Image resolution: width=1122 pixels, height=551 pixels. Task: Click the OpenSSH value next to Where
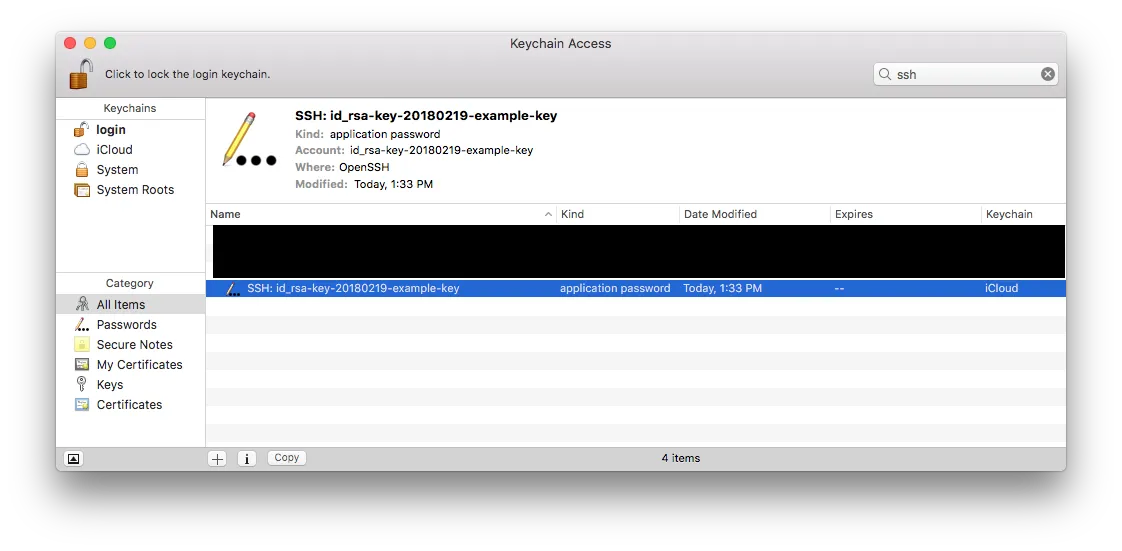tap(364, 167)
